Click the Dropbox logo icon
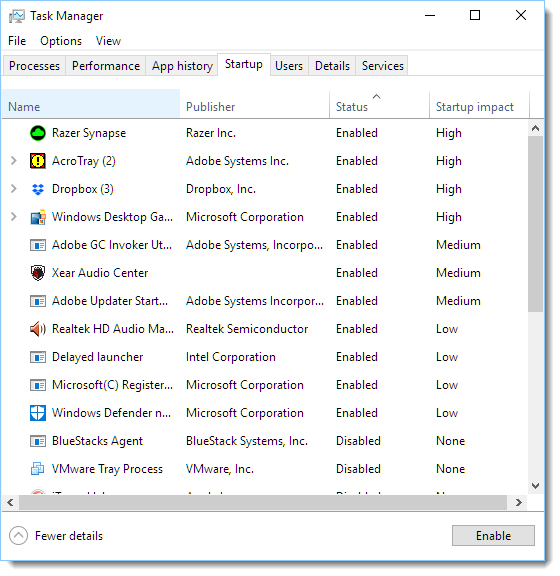 coord(38,189)
